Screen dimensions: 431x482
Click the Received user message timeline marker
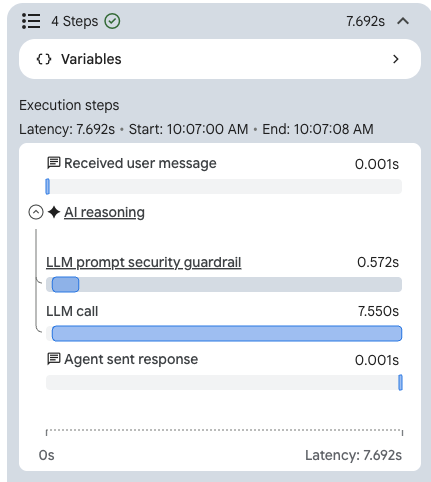(x=48, y=186)
